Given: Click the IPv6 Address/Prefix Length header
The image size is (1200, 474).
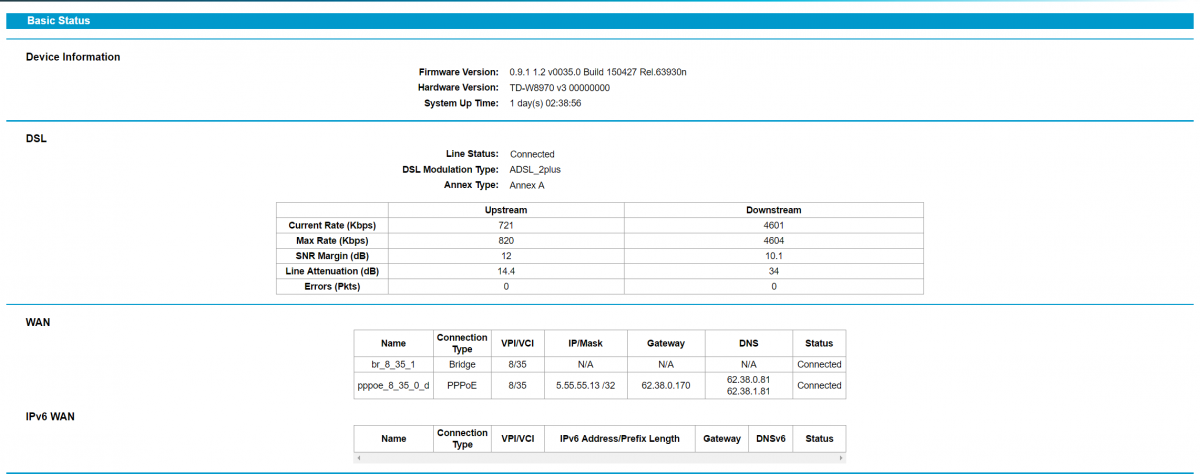Looking at the screenshot, I should pyautogui.click(x=620, y=438).
